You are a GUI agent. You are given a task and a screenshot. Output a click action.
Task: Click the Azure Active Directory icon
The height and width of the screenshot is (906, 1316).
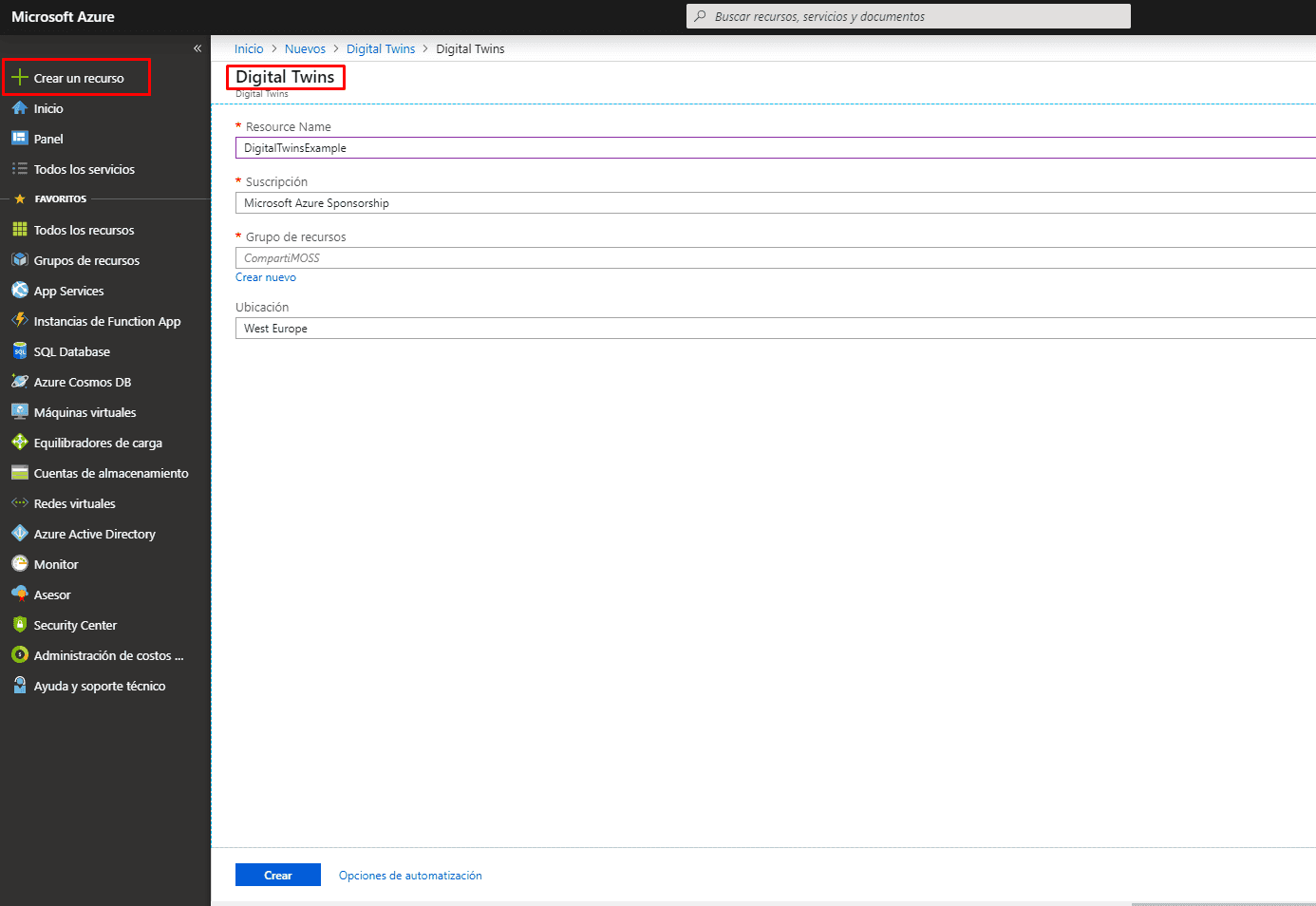19,534
